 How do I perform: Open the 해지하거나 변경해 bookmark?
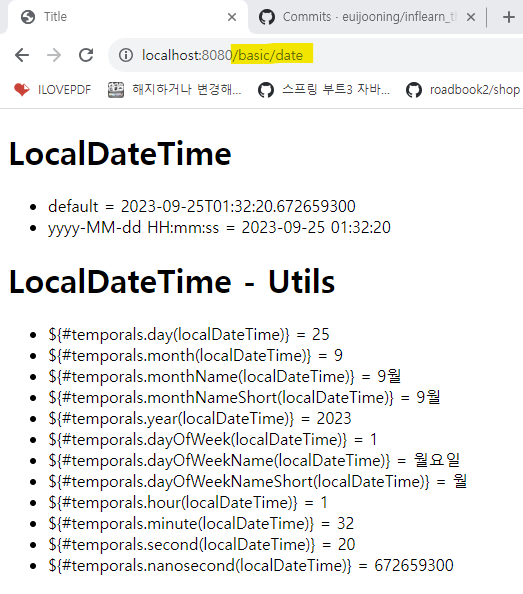click(175, 90)
